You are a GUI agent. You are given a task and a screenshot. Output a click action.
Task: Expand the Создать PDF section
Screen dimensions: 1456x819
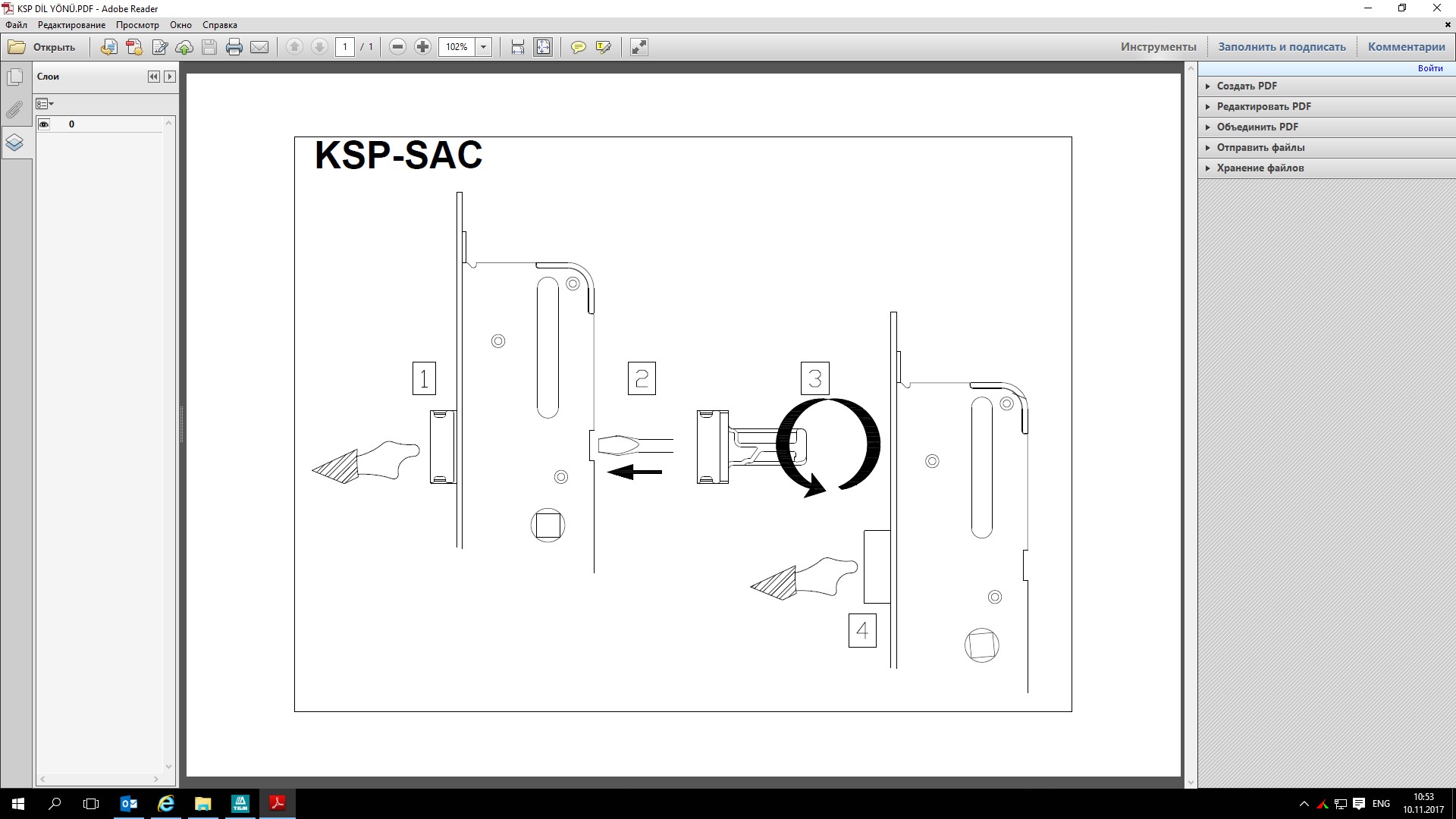click(1247, 86)
